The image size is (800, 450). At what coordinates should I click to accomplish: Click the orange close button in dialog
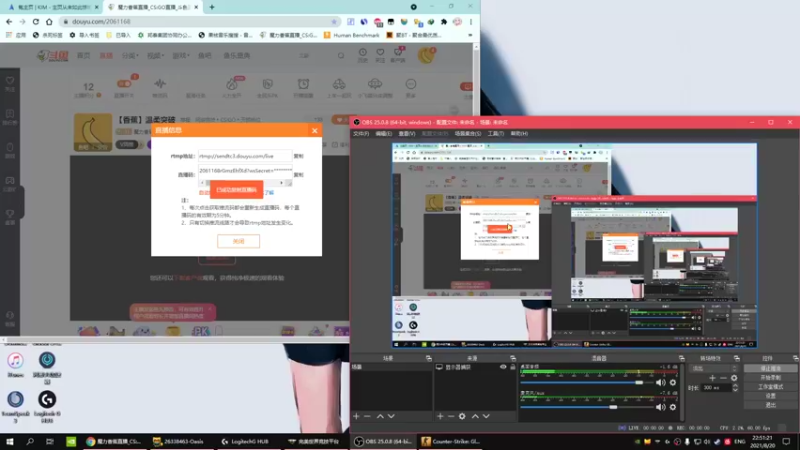238,241
